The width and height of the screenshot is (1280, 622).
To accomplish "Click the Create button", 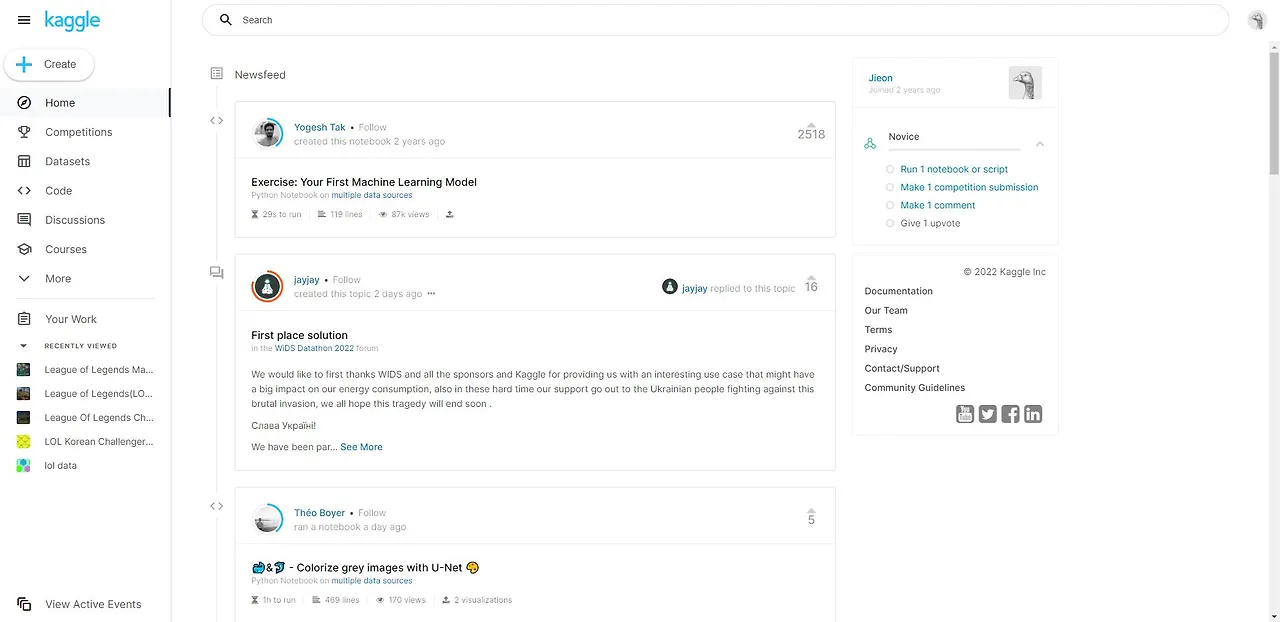I will point(49,64).
